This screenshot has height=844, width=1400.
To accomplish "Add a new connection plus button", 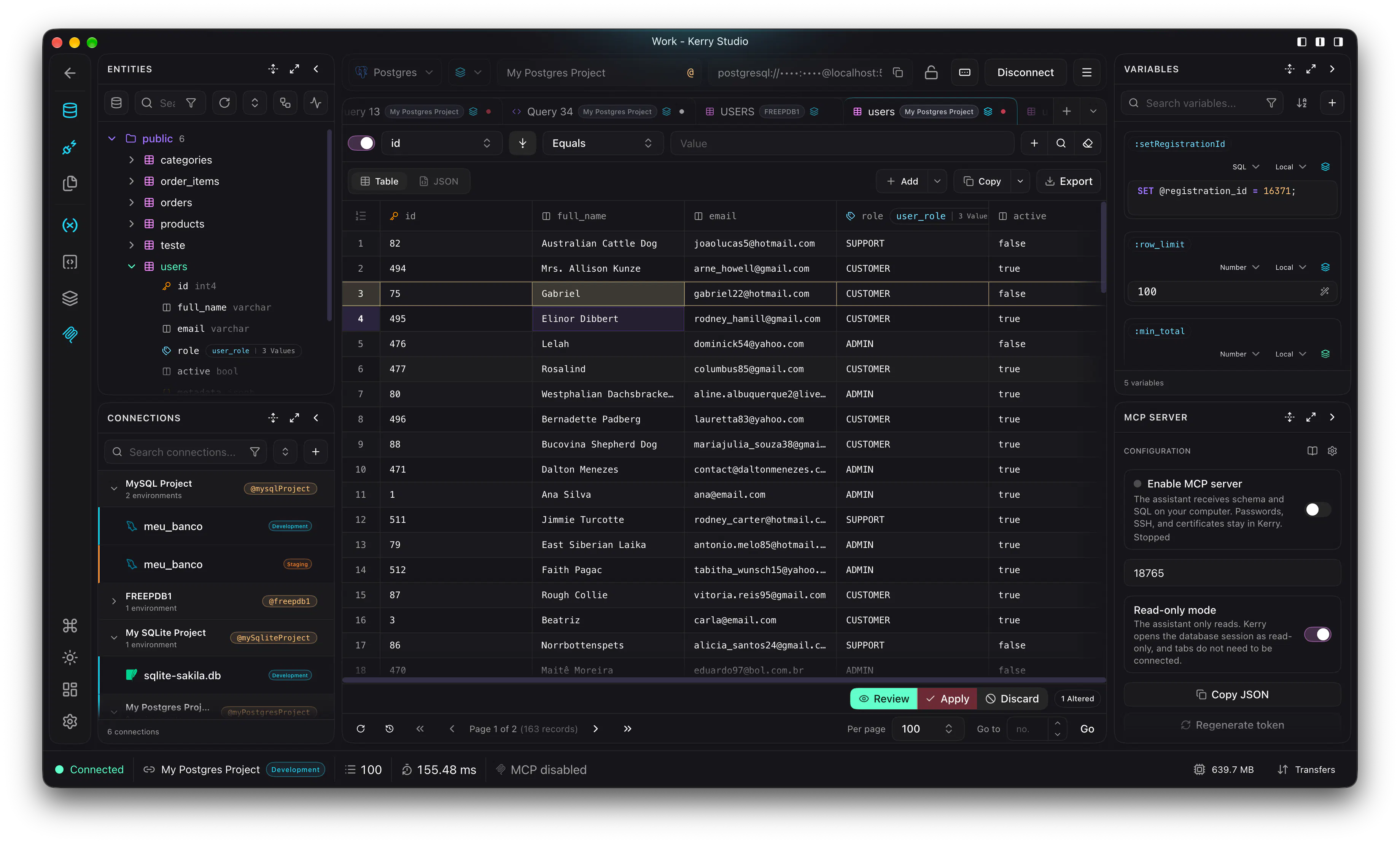I will [x=315, y=452].
